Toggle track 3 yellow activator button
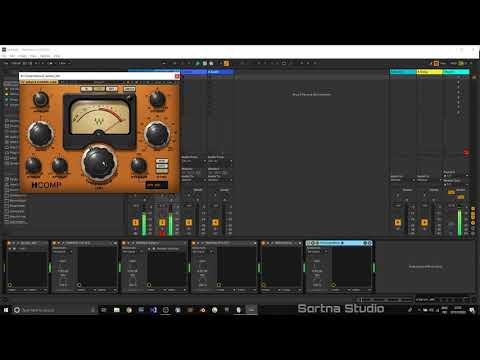Viewport: 480px width, 360px height. 189,222
